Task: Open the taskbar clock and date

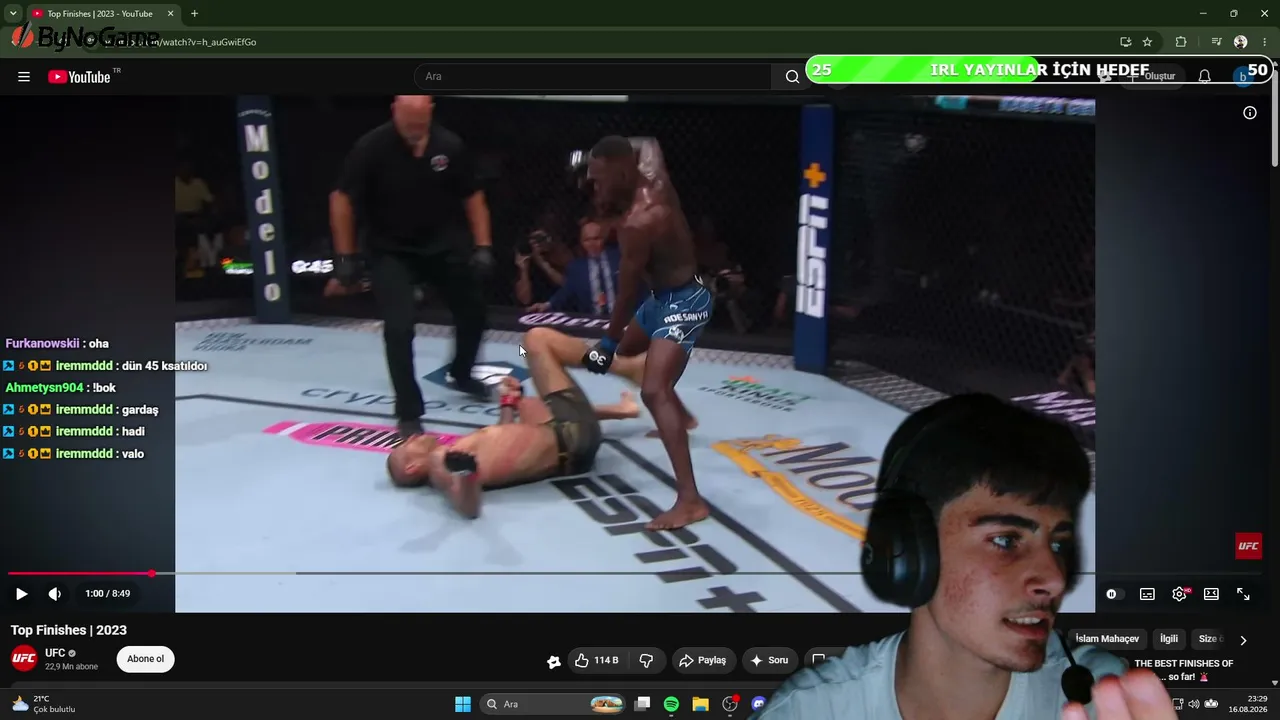Action: (x=1249, y=704)
